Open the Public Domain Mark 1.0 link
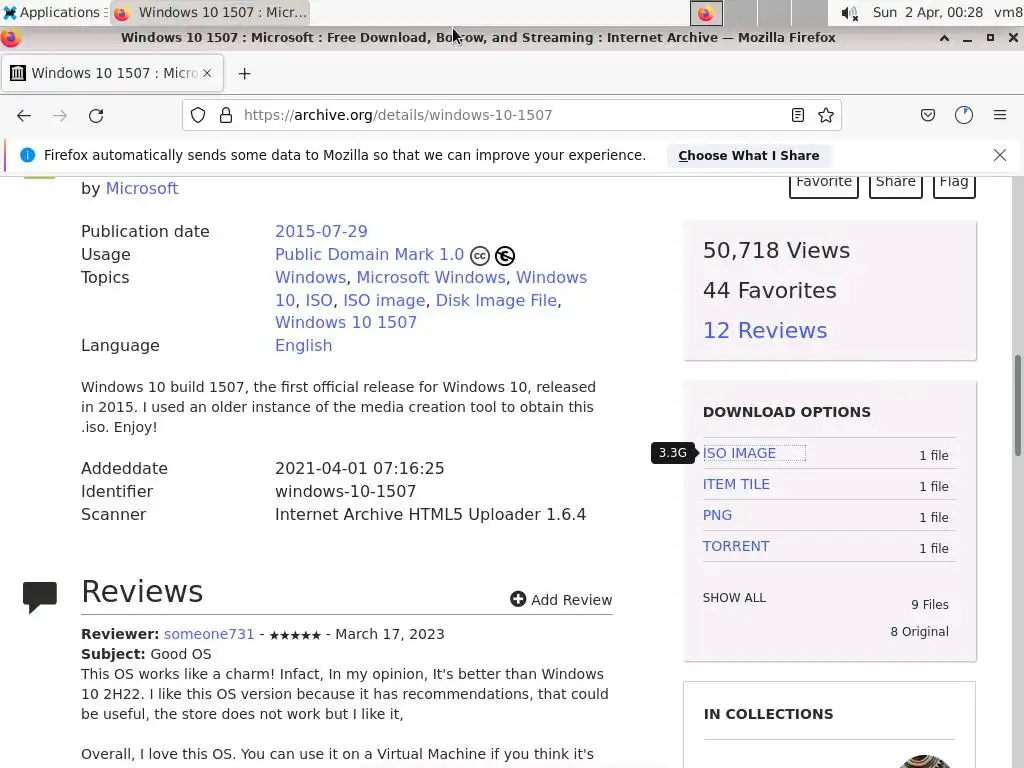Viewport: 1024px width, 768px height. pos(369,255)
